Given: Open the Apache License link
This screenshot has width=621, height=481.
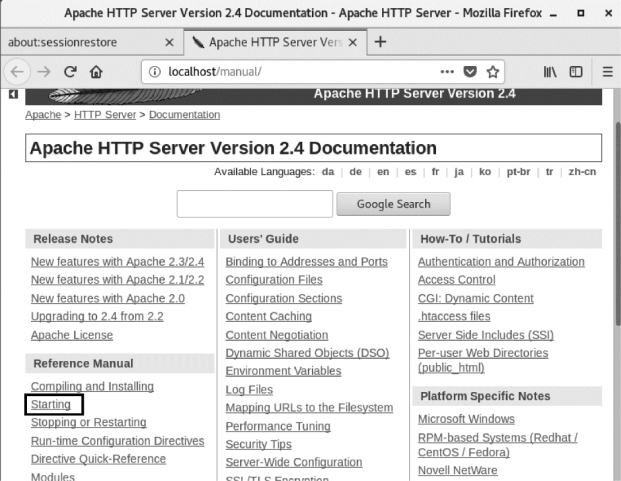Looking at the screenshot, I should tap(72, 335).
